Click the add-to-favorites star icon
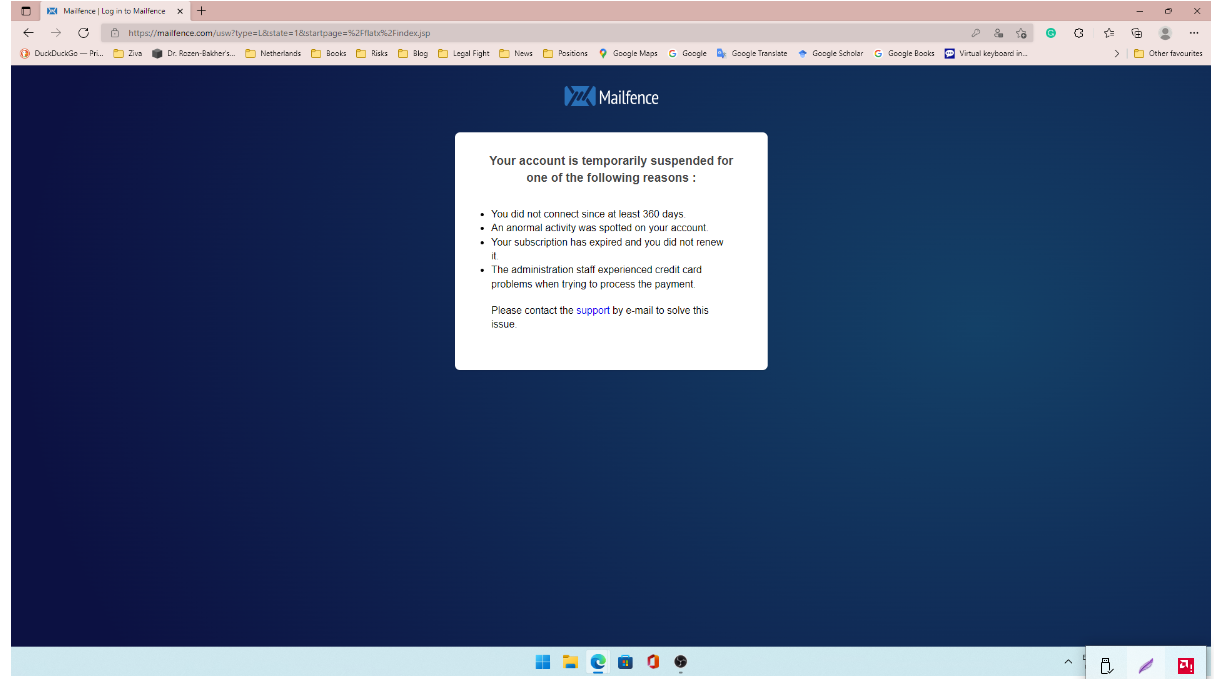The height and width of the screenshot is (679, 1214). click(x=1023, y=33)
